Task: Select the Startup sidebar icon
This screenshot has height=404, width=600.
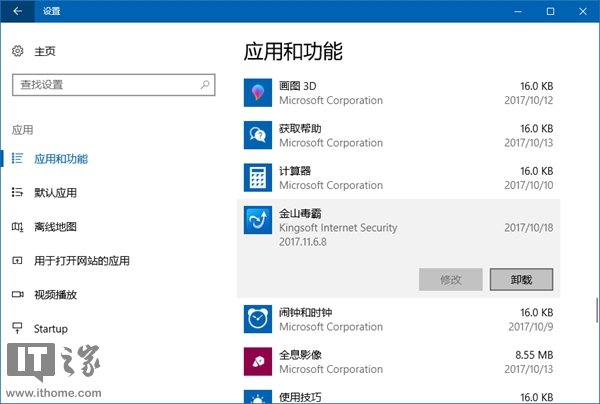Action: tap(17, 328)
